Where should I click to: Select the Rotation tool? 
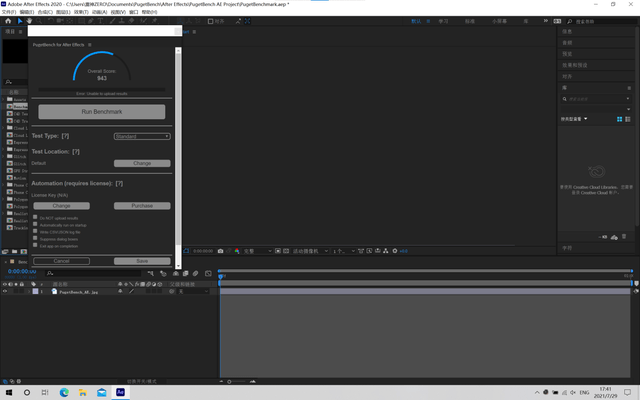(51, 21)
